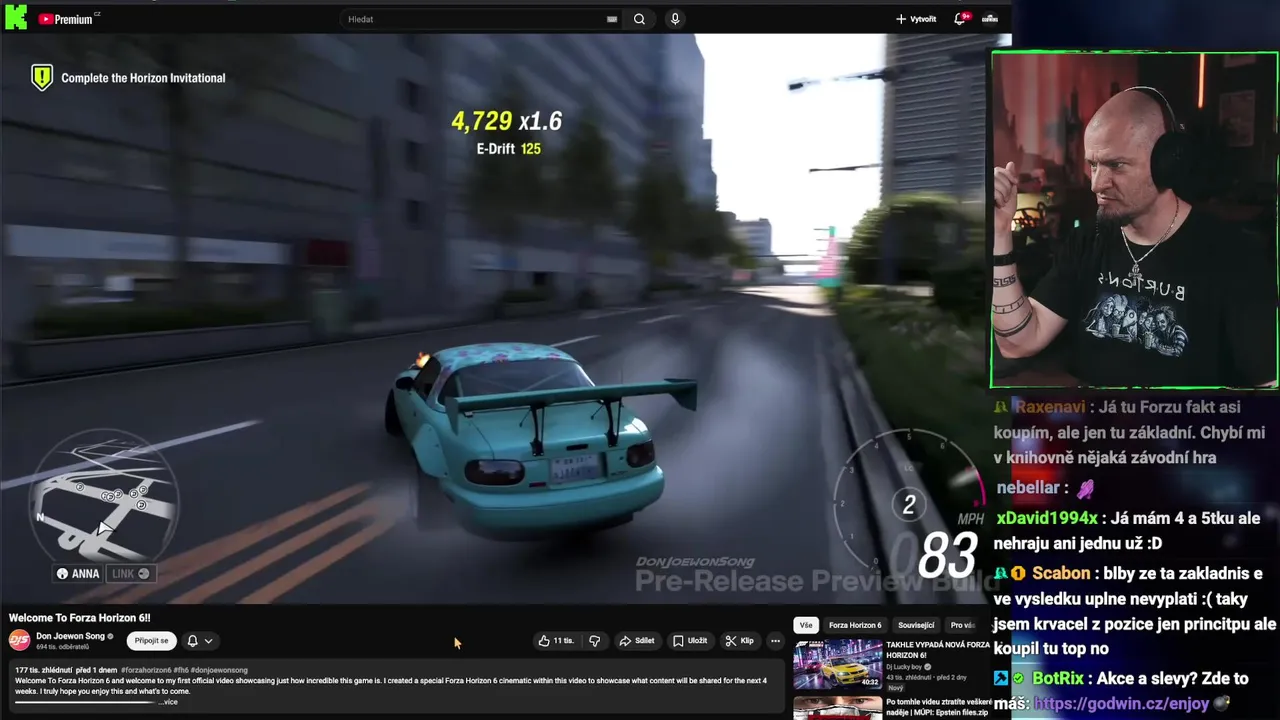Image resolution: width=1280 pixels, height=720 pixels.
Task: Click the Scabon username in chat
Action: pos(1061,574)
